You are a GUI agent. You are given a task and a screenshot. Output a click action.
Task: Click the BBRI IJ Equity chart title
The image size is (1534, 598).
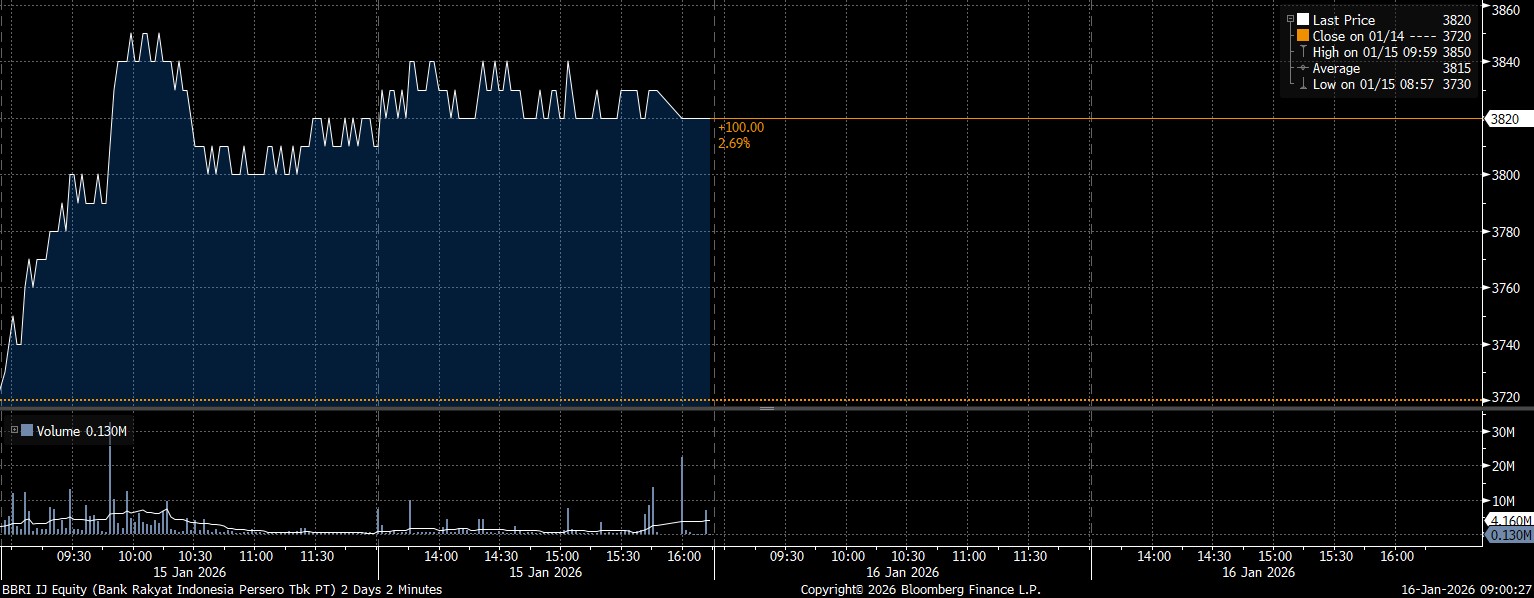pos(221,590)
